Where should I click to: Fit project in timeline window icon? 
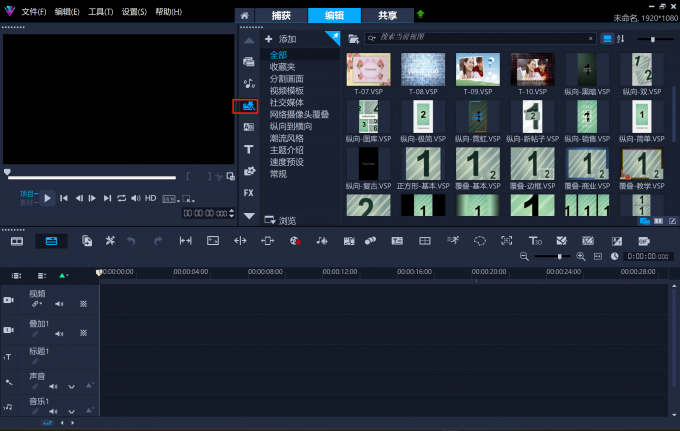[x=598, y=257]
